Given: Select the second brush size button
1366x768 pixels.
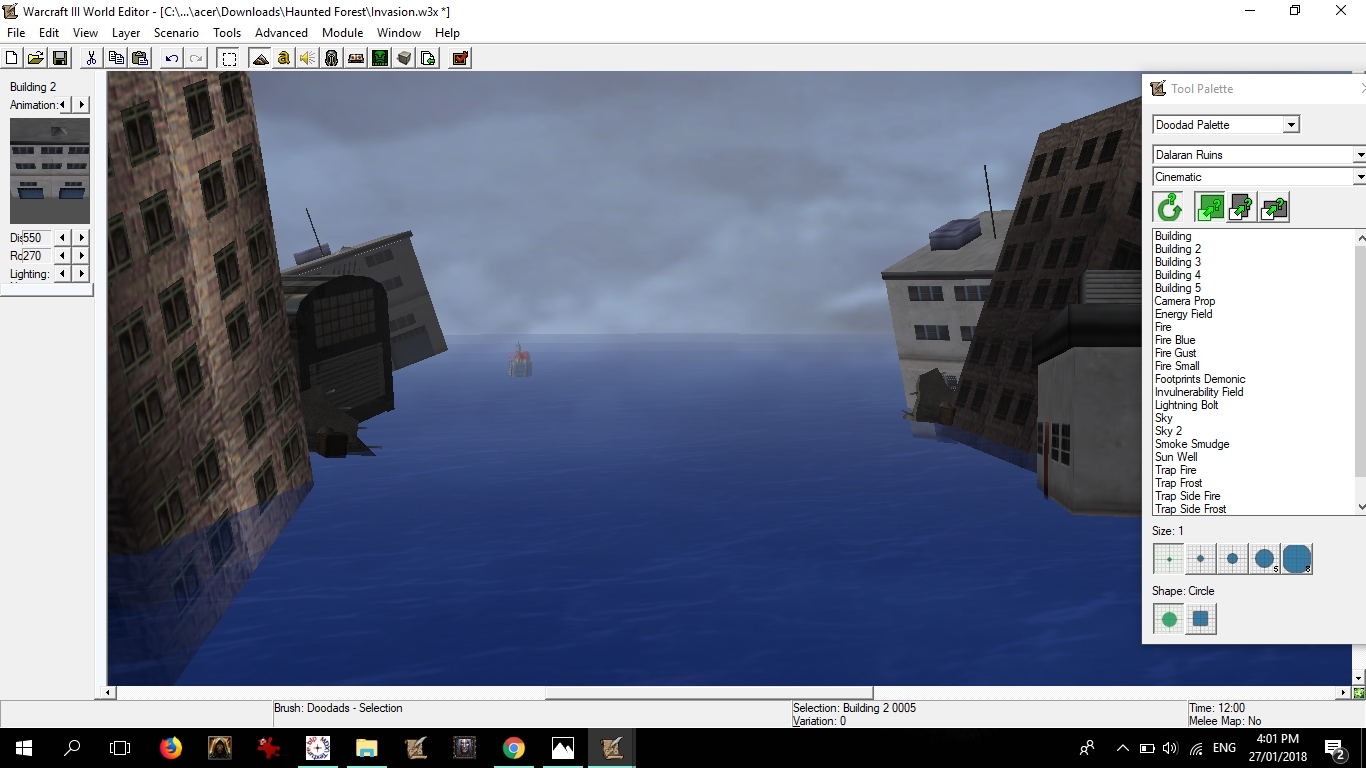Looking at the screenshot, I should [x=1200, y=559].
